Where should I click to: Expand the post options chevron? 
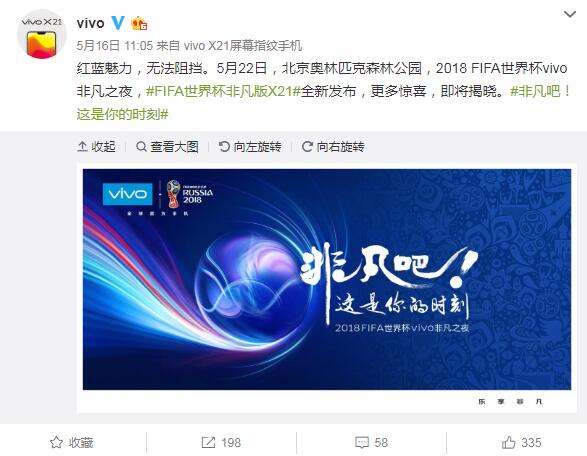coord(570,15)
